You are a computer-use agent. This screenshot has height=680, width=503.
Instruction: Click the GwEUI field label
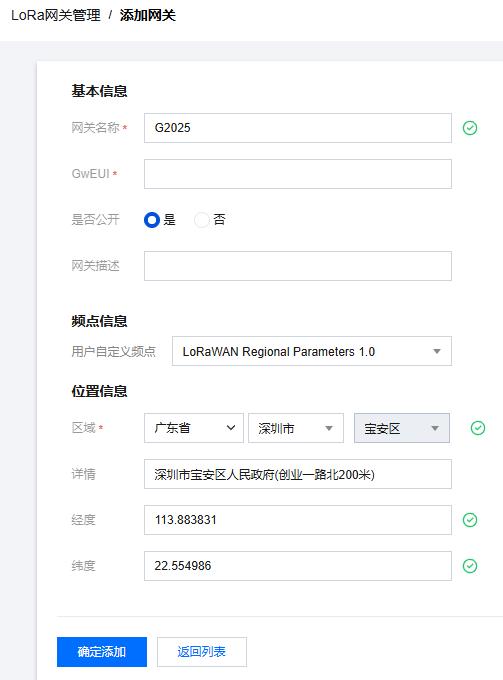pos(91,174)
